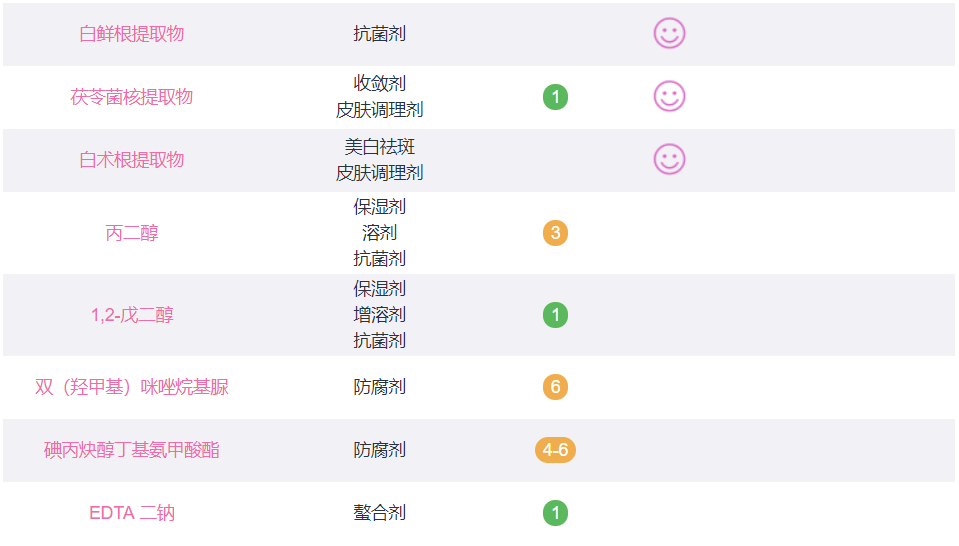Open the 1,2-戊二醇 ingredient link

pos(132,315)
